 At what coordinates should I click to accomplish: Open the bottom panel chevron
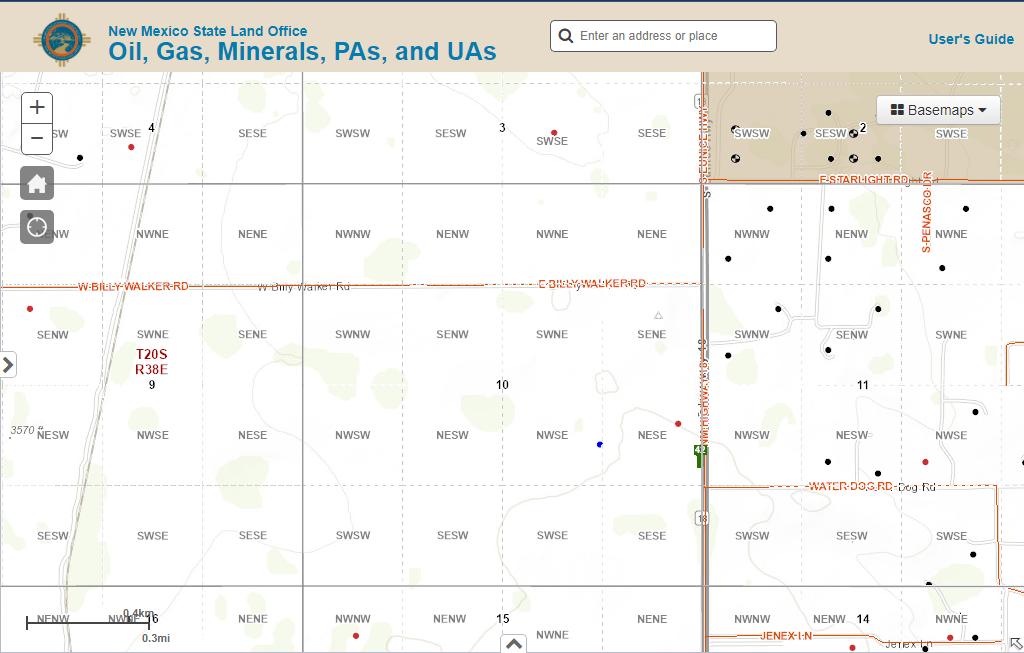514,644
